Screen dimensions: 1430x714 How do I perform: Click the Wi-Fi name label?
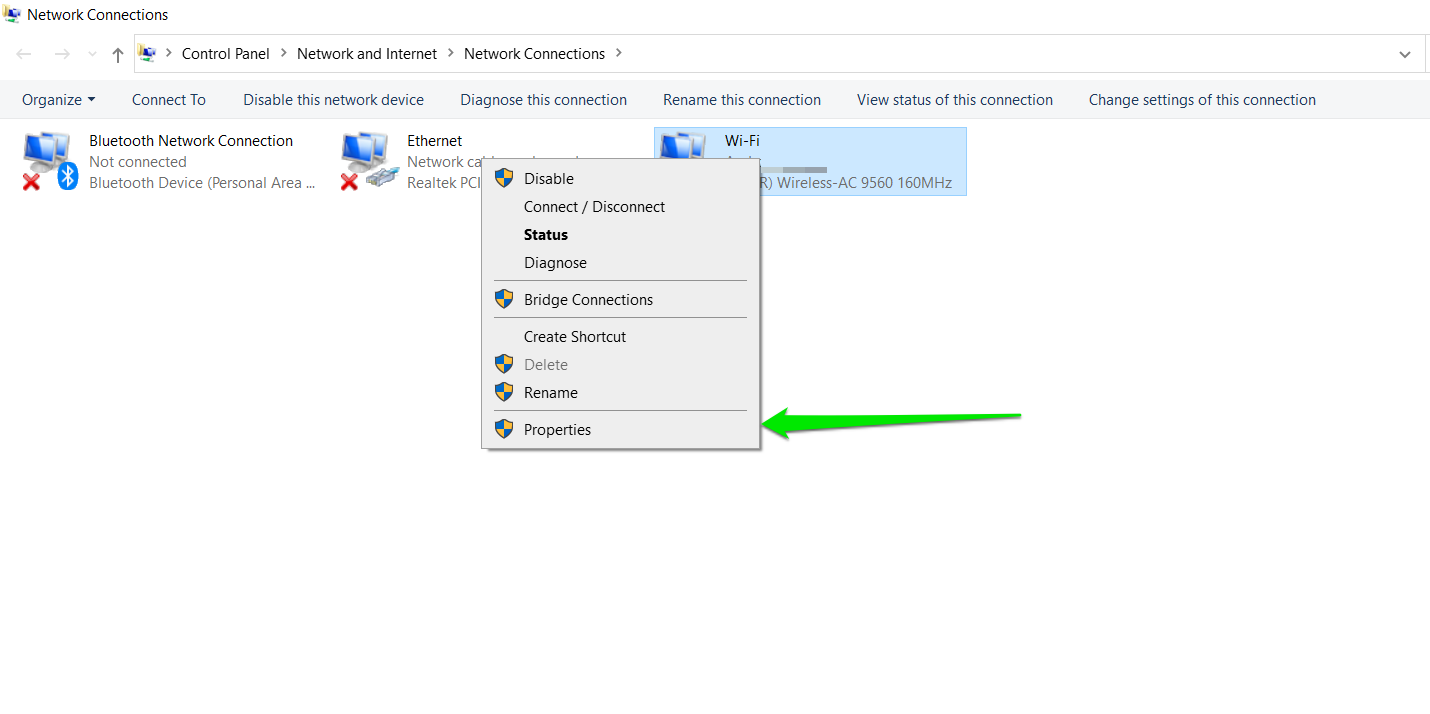pyautogui.click(x=742, y=141)
